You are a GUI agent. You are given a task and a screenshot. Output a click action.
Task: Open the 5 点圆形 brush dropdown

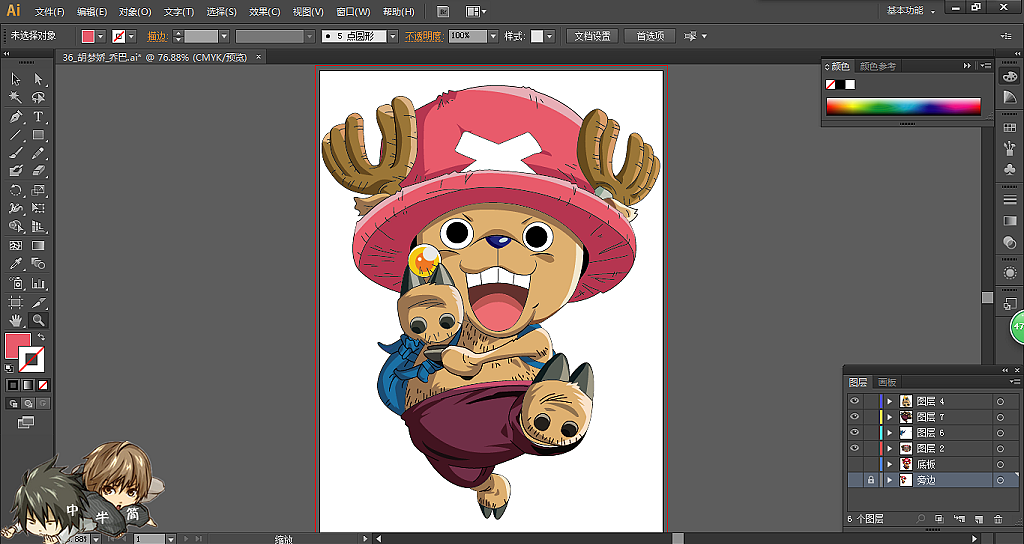(x=393, y=37)
